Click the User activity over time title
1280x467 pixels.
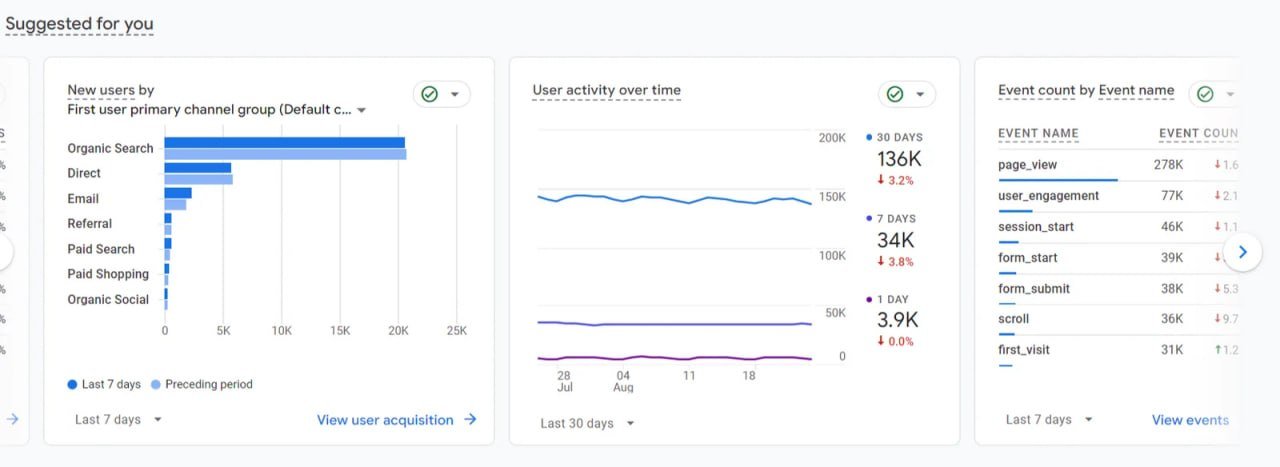606,90
